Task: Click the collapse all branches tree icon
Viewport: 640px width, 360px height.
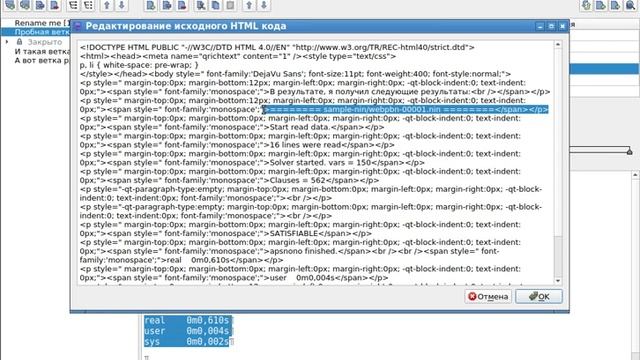Action: pyautogui.click(x=88, y=5)
